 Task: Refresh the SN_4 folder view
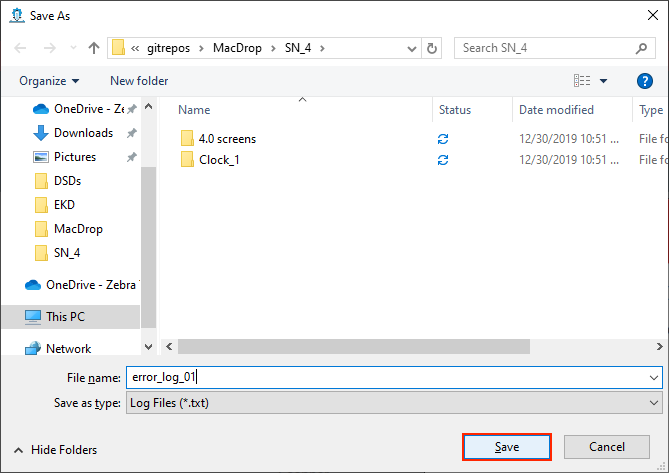[x=432, y=48]
